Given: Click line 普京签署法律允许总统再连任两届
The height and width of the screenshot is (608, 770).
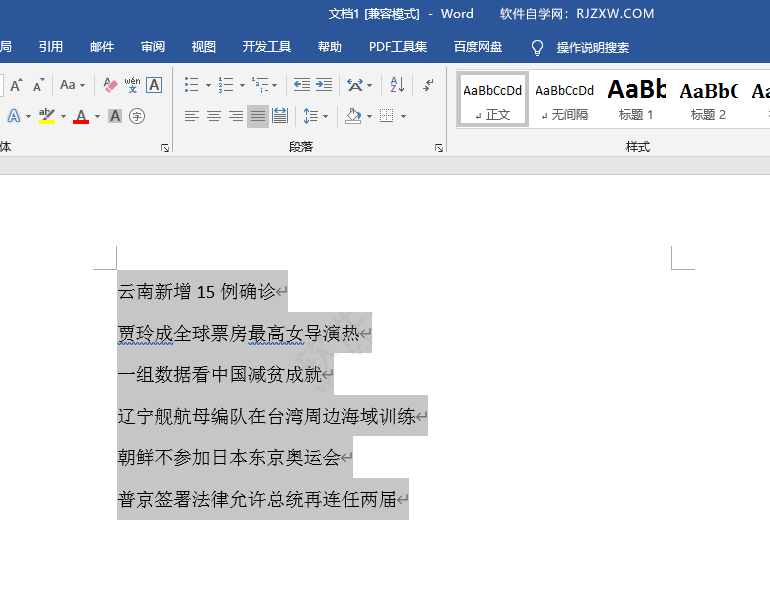Looking at the screenshot, I should pos(257,499).
